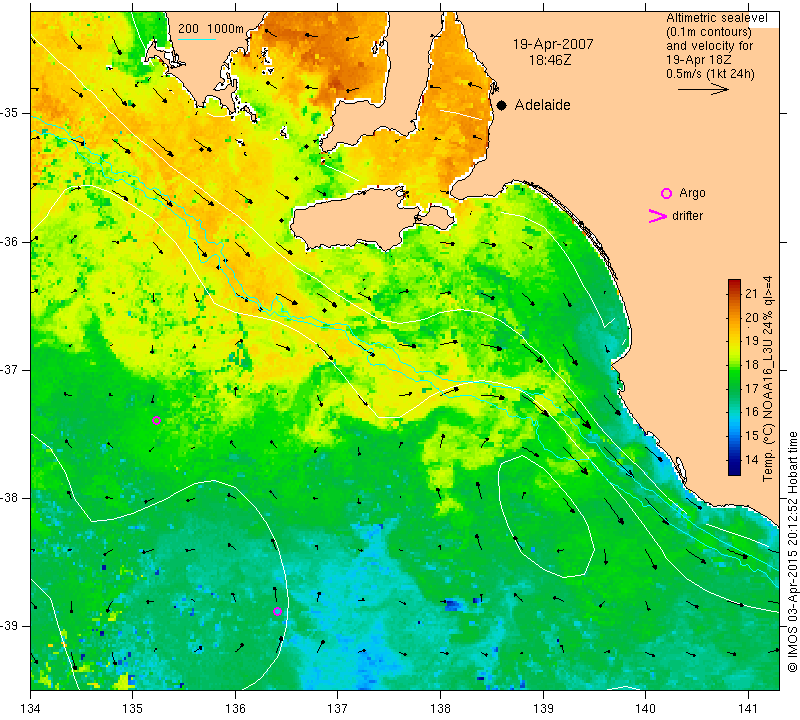Screen dimensions: 800x720
Task: Click latitude axis label -39
Action: [10, 626]
